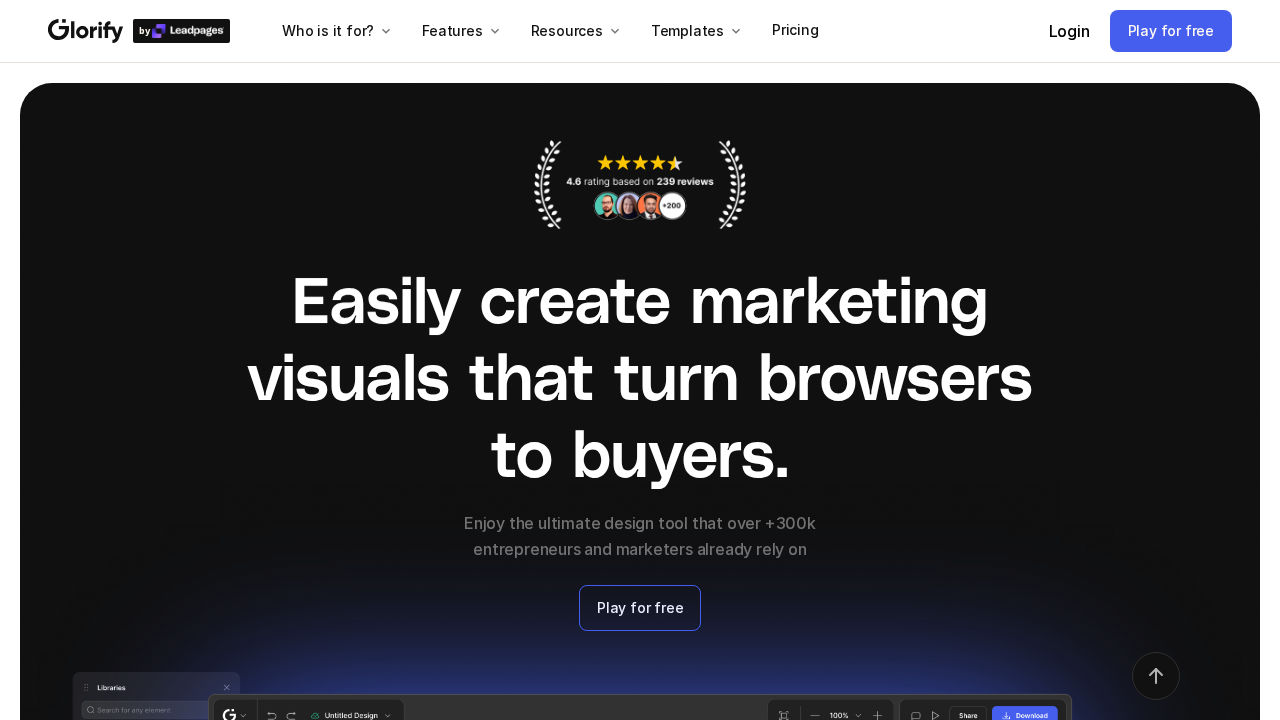Click the fit-to-screen frame icon
Image resolution: width=1280 pixels, height=720 pixels.
click(x=784, y=715)
